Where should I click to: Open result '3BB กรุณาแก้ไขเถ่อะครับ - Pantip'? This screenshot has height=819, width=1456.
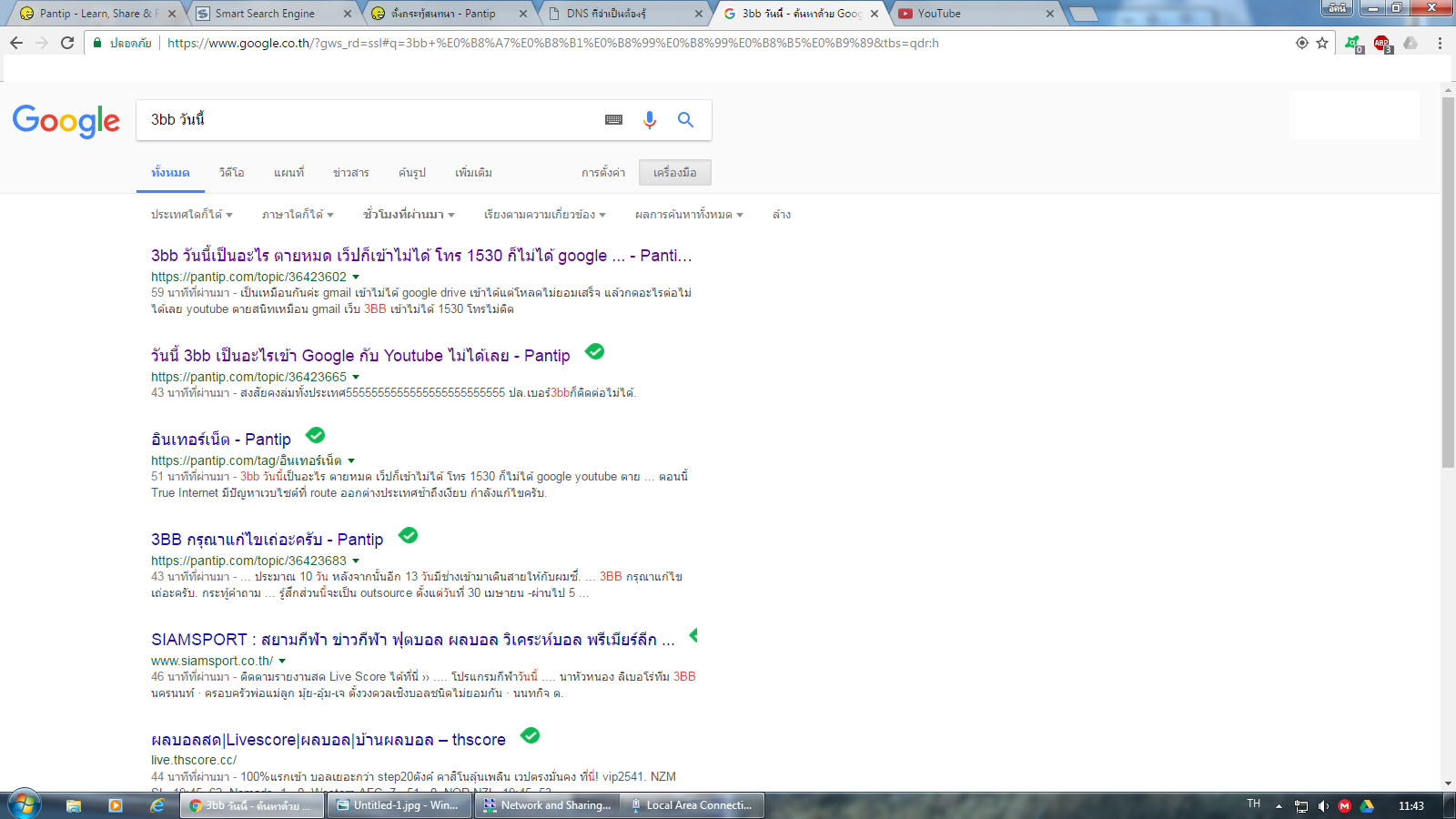[x=267, y=540]
